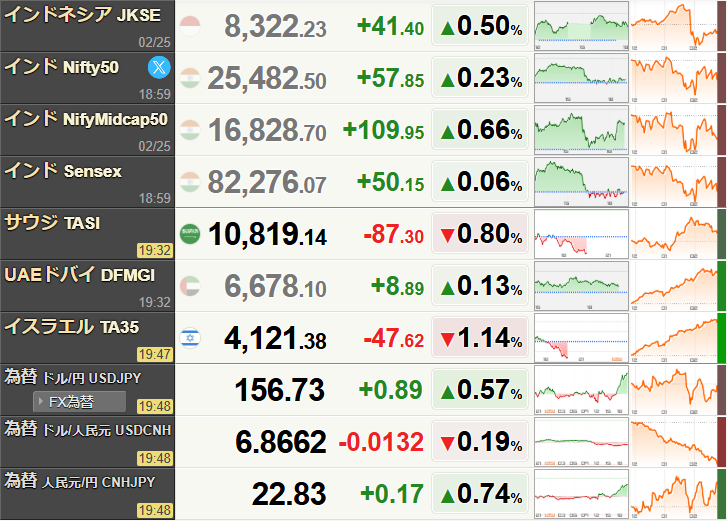
Task: Open the イスラエル TA35 index link
Action: coord(71,326)
